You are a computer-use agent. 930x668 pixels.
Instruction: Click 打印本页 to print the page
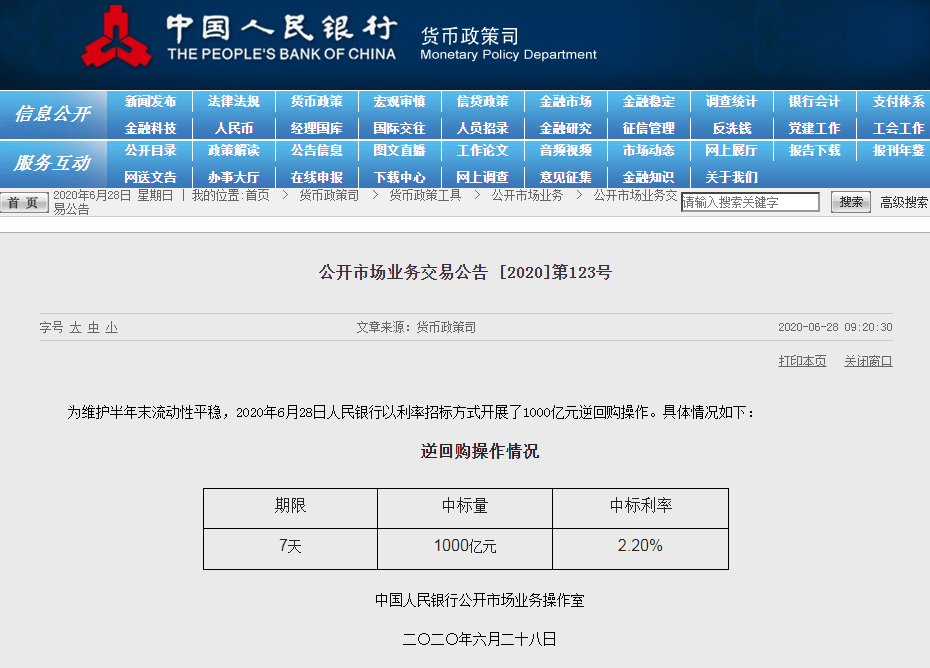802,361
